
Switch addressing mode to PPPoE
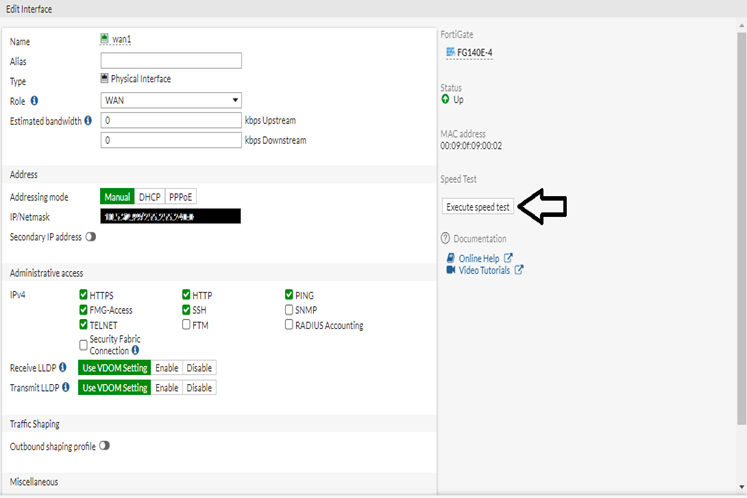pyautogui.click(x=180, y=197)
